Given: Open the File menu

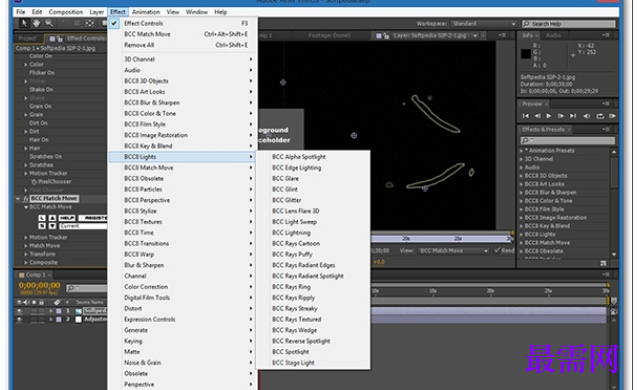Looking at the screenshot, I should tap(20, 12).
